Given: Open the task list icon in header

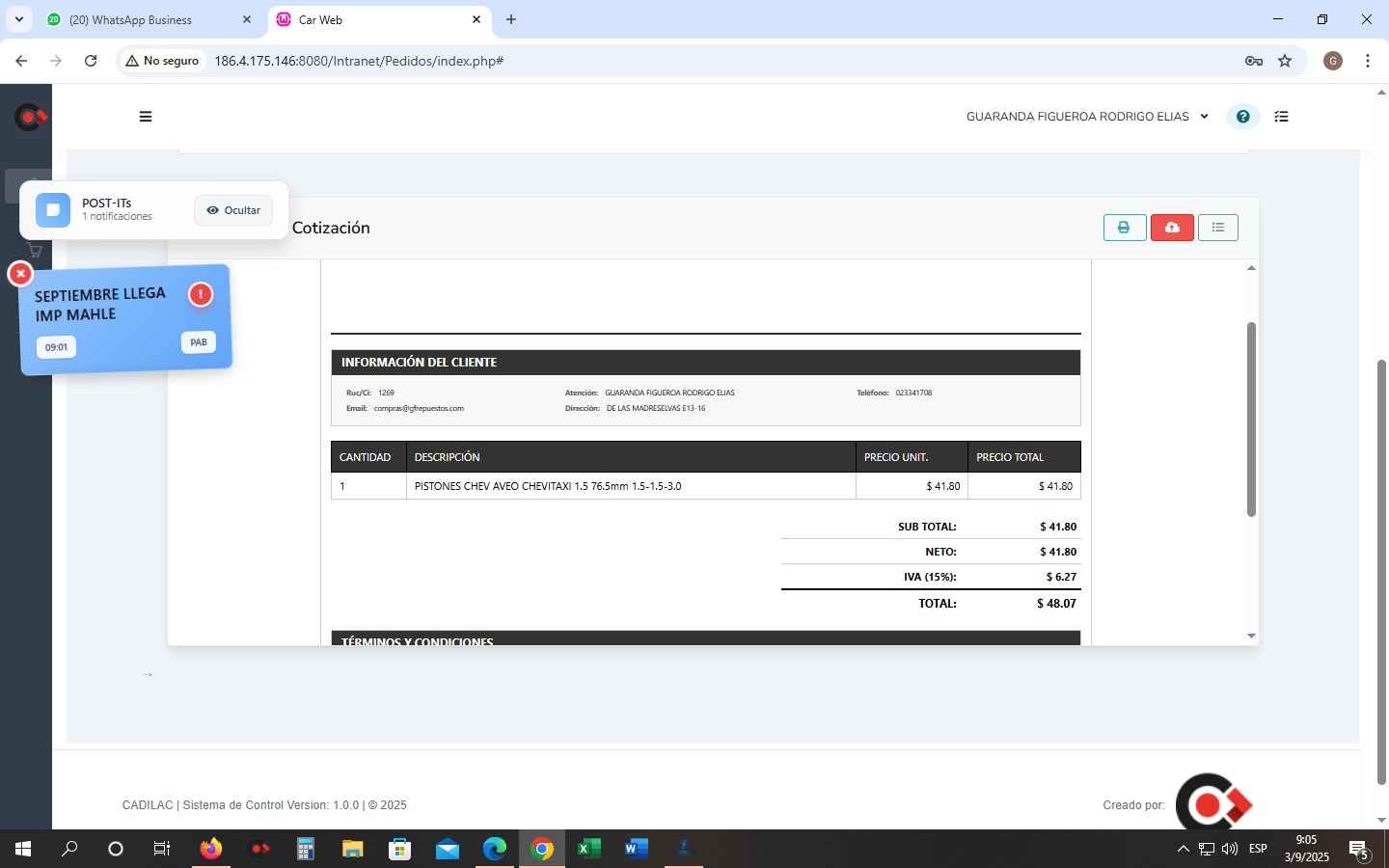Looking at the screenshot, I should point(1281,117).
